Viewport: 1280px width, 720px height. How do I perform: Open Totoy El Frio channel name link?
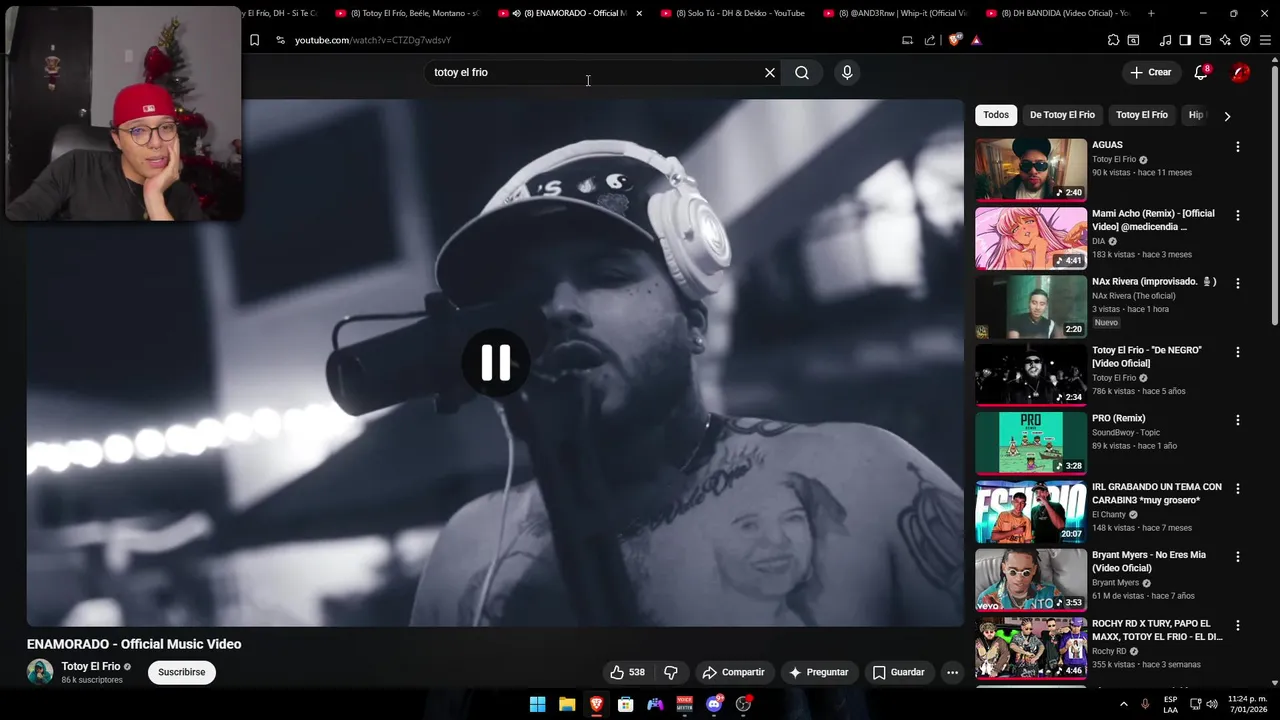click(x=91, y=666)
